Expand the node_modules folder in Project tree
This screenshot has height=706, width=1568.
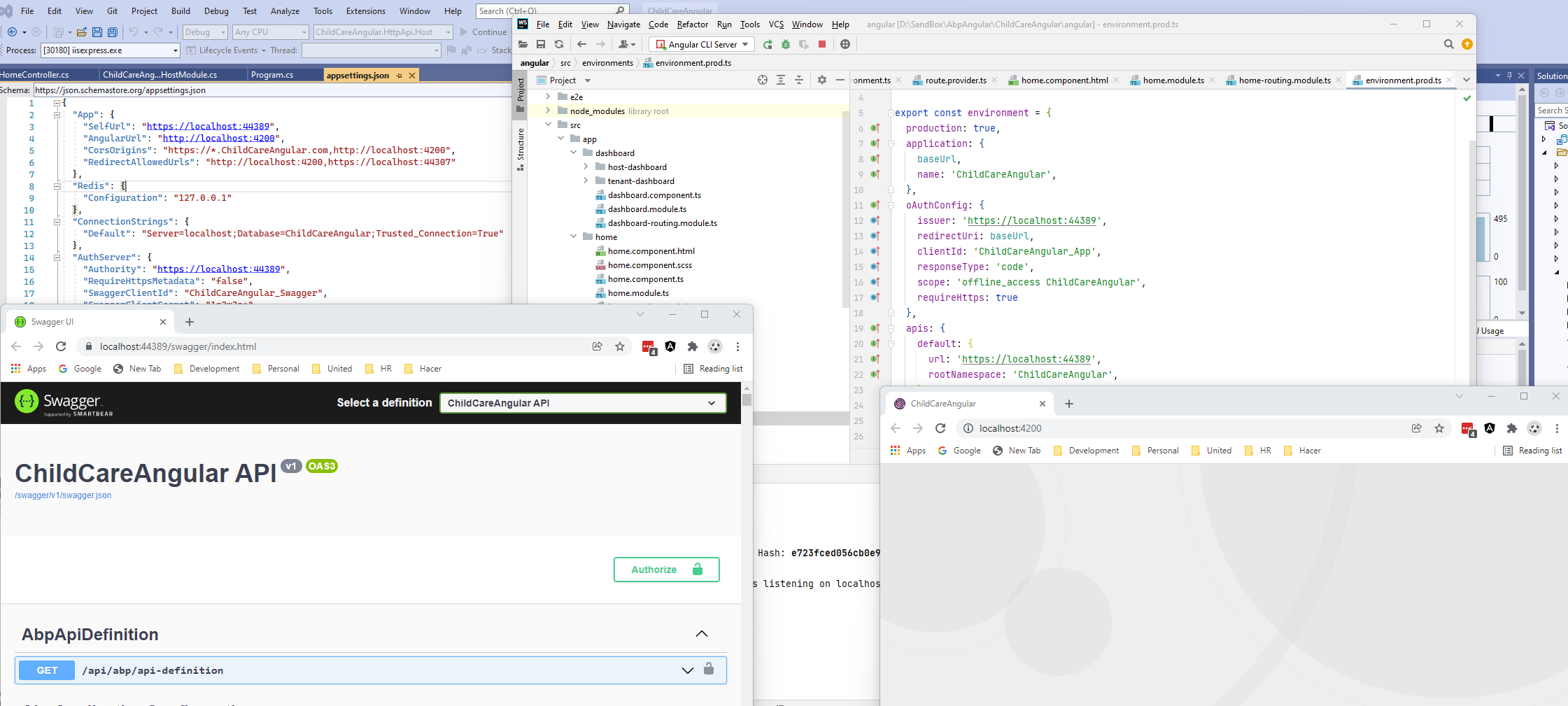coord(549,111)
